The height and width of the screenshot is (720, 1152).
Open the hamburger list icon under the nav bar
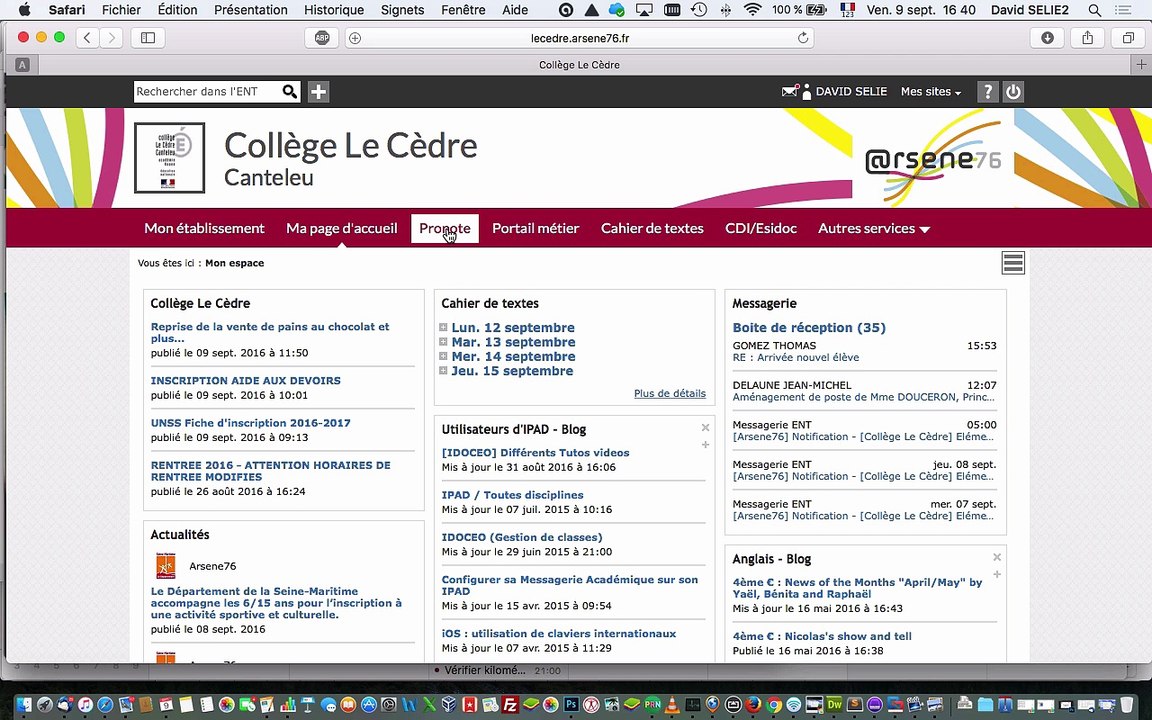1012,262
